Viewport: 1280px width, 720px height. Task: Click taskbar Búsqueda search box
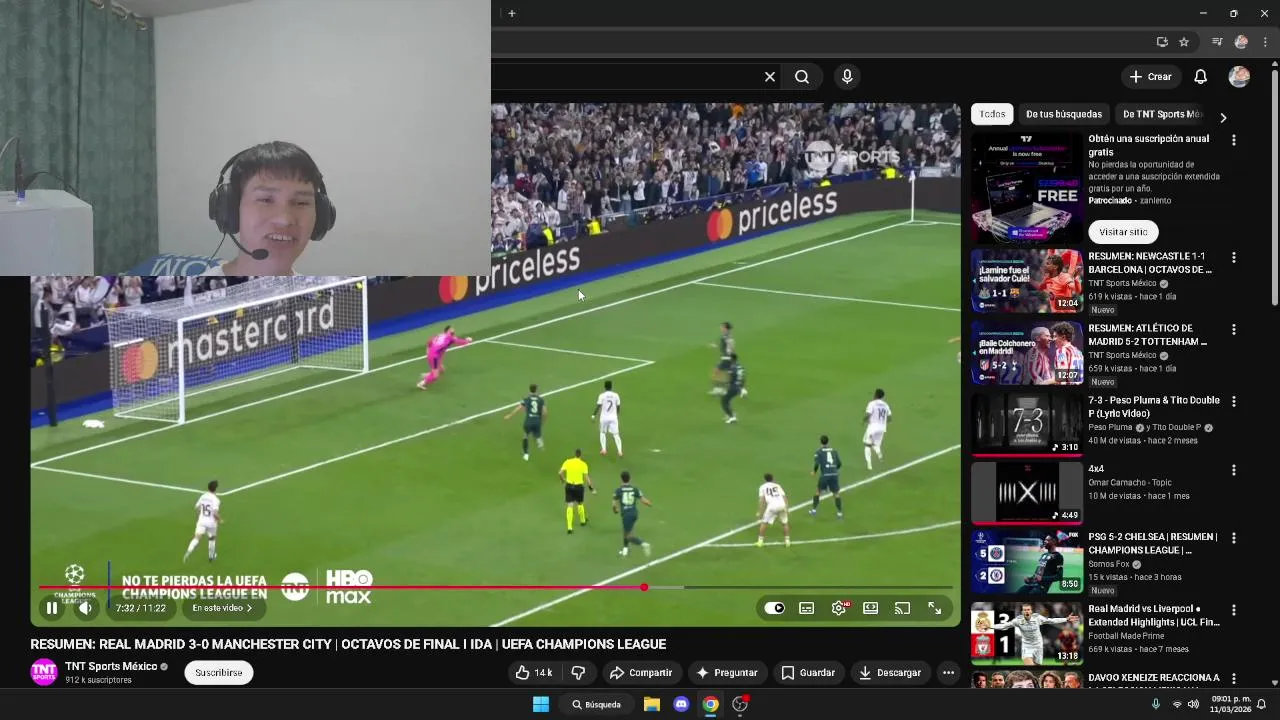[597, 704]
